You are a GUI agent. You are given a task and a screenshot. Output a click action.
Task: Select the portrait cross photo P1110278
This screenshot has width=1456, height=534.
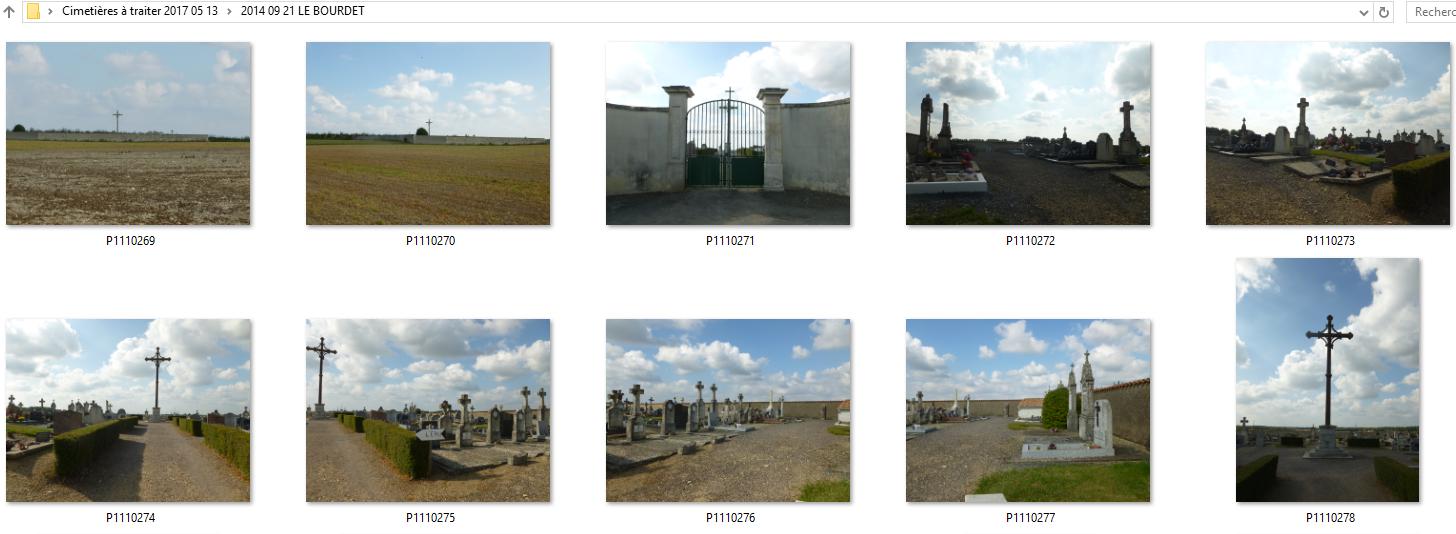(x=1328, y=380)
